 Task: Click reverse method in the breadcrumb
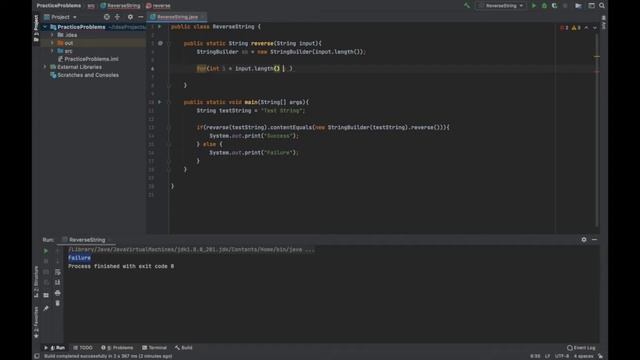click(158, 6)
